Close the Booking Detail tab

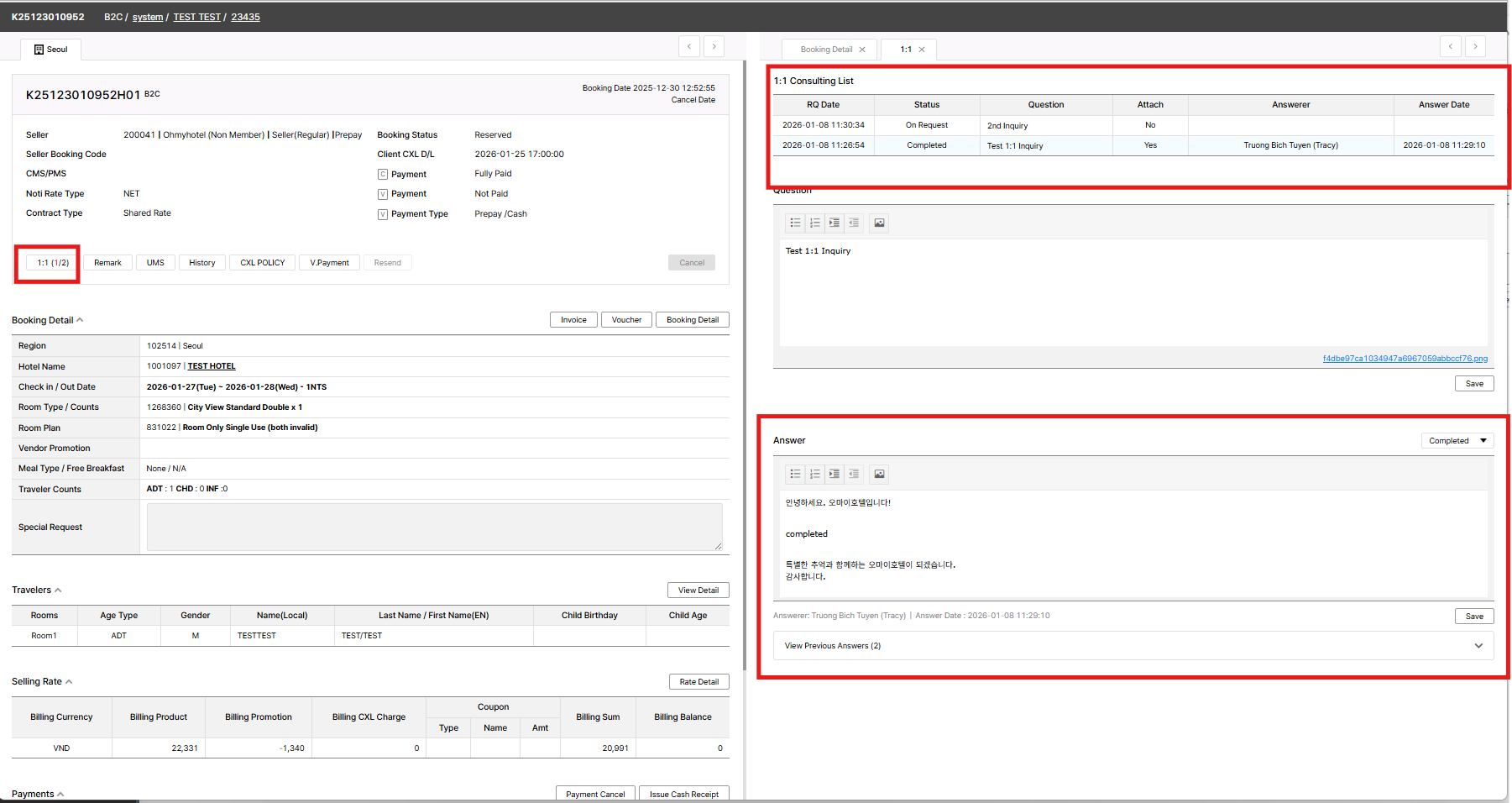[862, 50]
